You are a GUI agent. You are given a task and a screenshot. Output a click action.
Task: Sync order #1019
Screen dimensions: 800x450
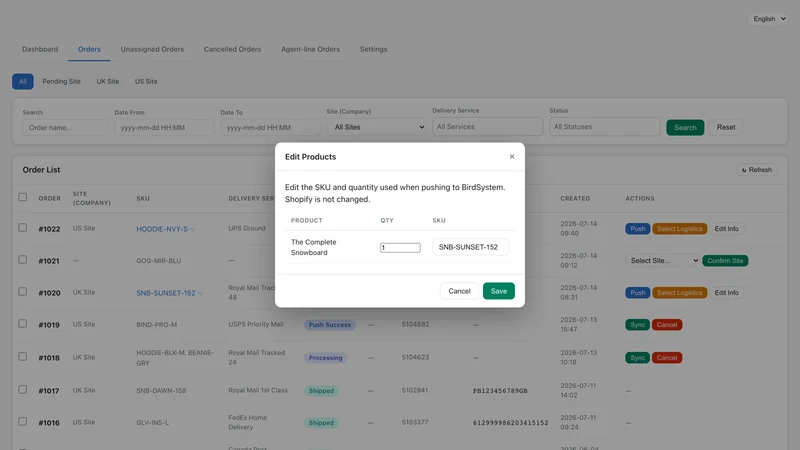click(x=637, y=324)
